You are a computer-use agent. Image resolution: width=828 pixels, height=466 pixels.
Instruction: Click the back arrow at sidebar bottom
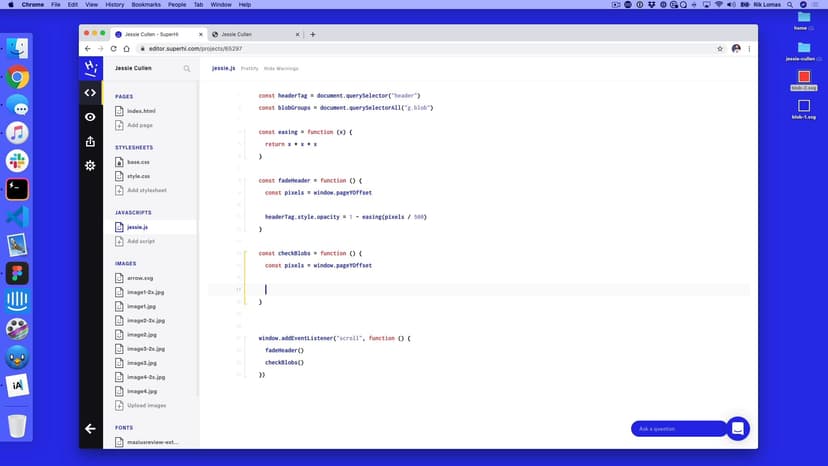coord(90,428)
